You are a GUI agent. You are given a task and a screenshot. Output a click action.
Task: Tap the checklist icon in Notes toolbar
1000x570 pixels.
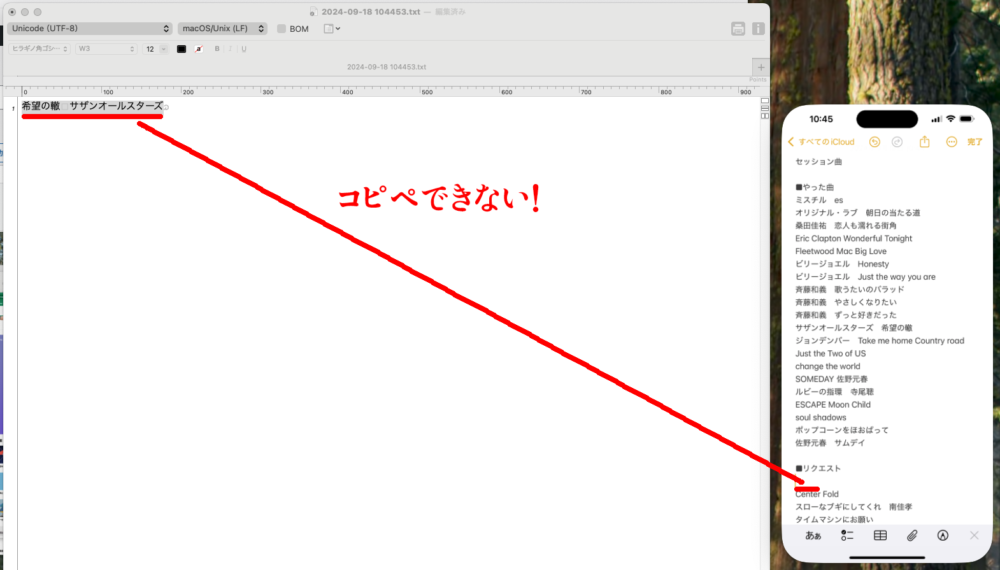coord(847,535)
